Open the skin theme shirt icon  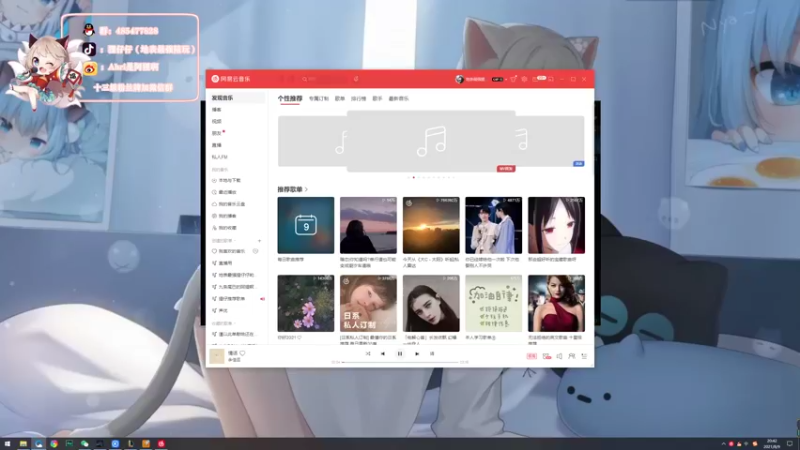[x=514, y=79]
